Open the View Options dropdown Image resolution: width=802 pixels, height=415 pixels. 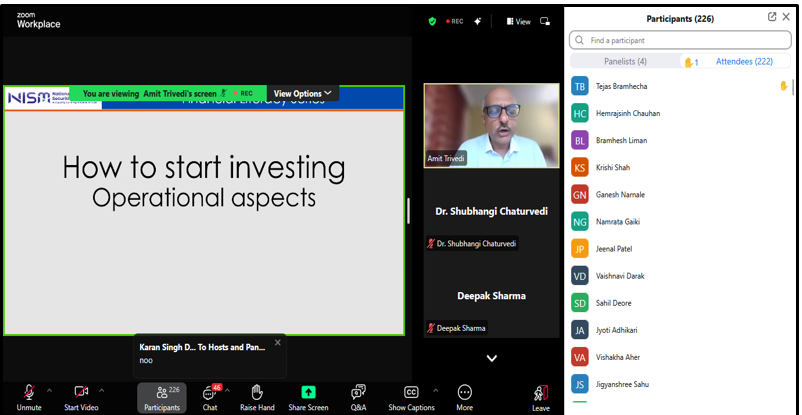click(302, 93)
